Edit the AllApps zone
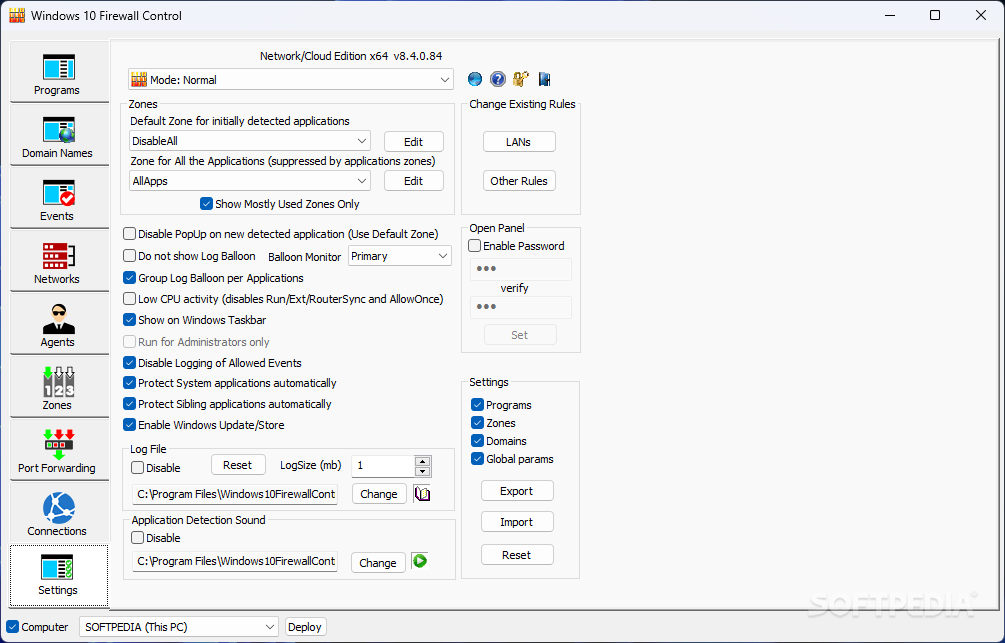 tap(413, 181)
